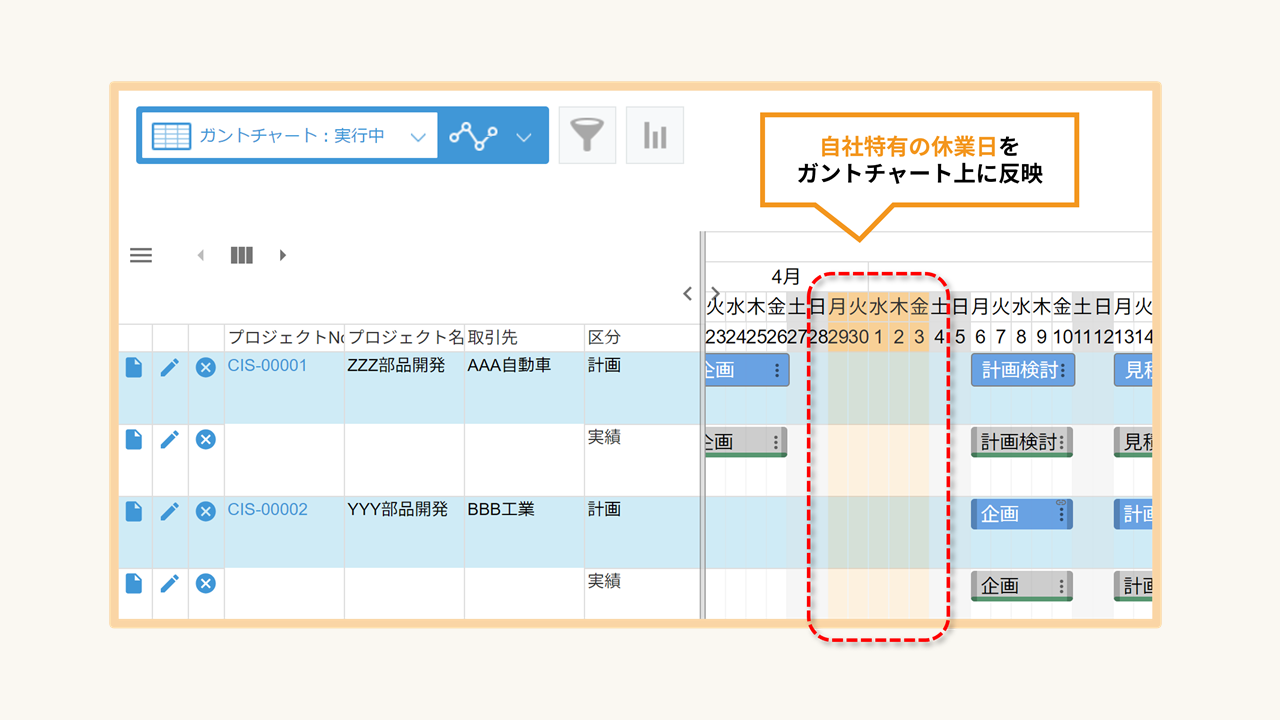
Task: Select the blue 計画検討 task bar
Action: 1015,370
